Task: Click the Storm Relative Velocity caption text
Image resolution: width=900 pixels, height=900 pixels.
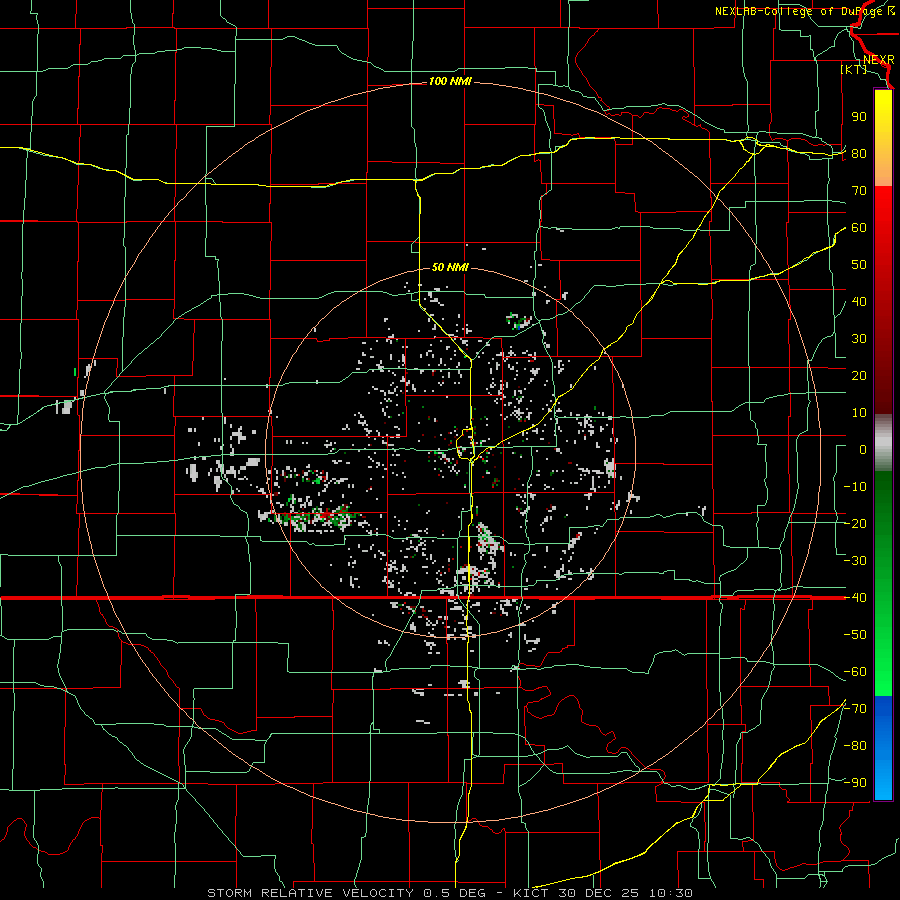Action: coord(449,893)
